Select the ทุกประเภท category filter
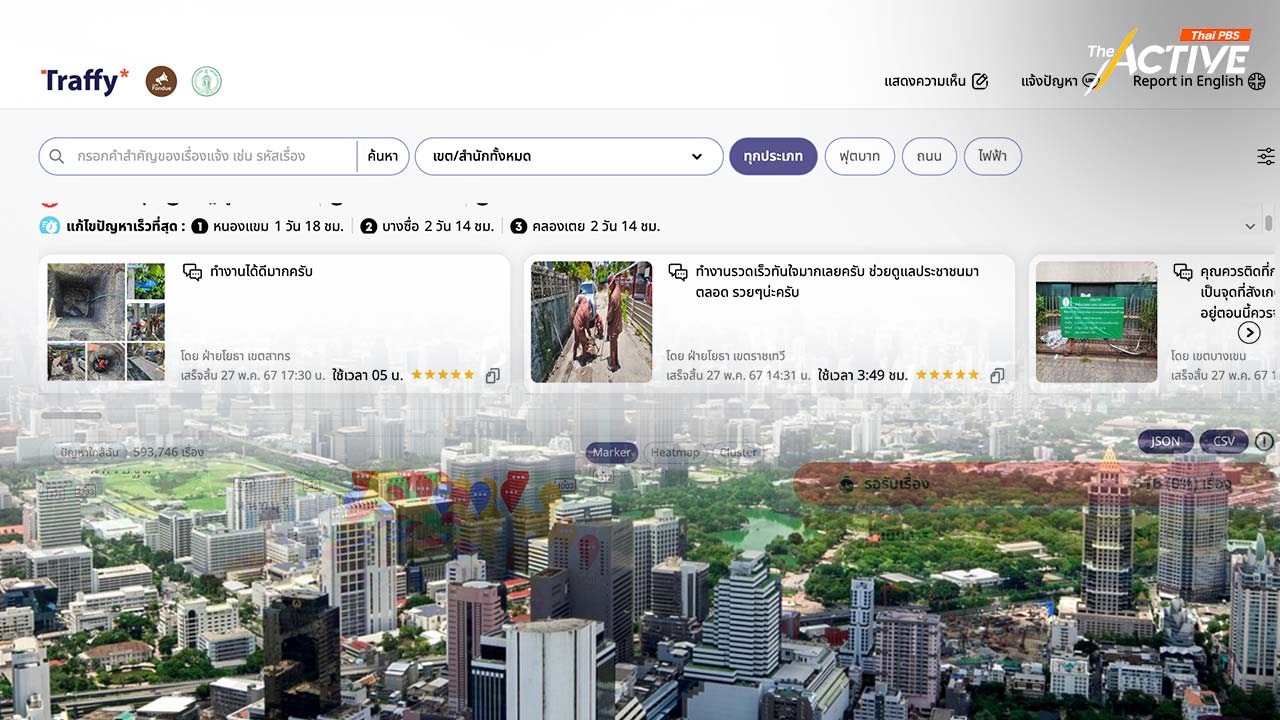This screenshot has height=720, width=1280. 773,156
